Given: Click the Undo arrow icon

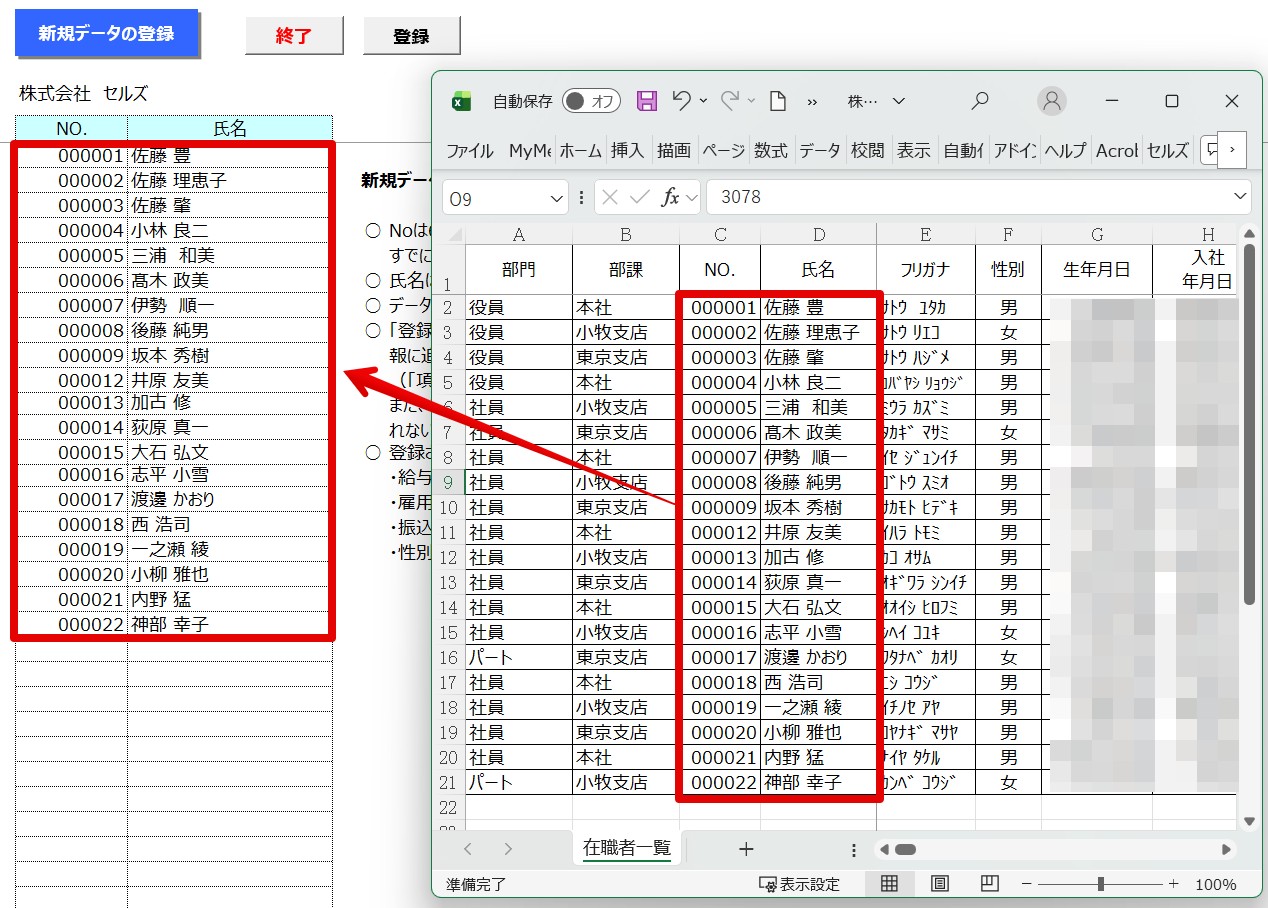Looking at the screenshot, I should 682,101.
